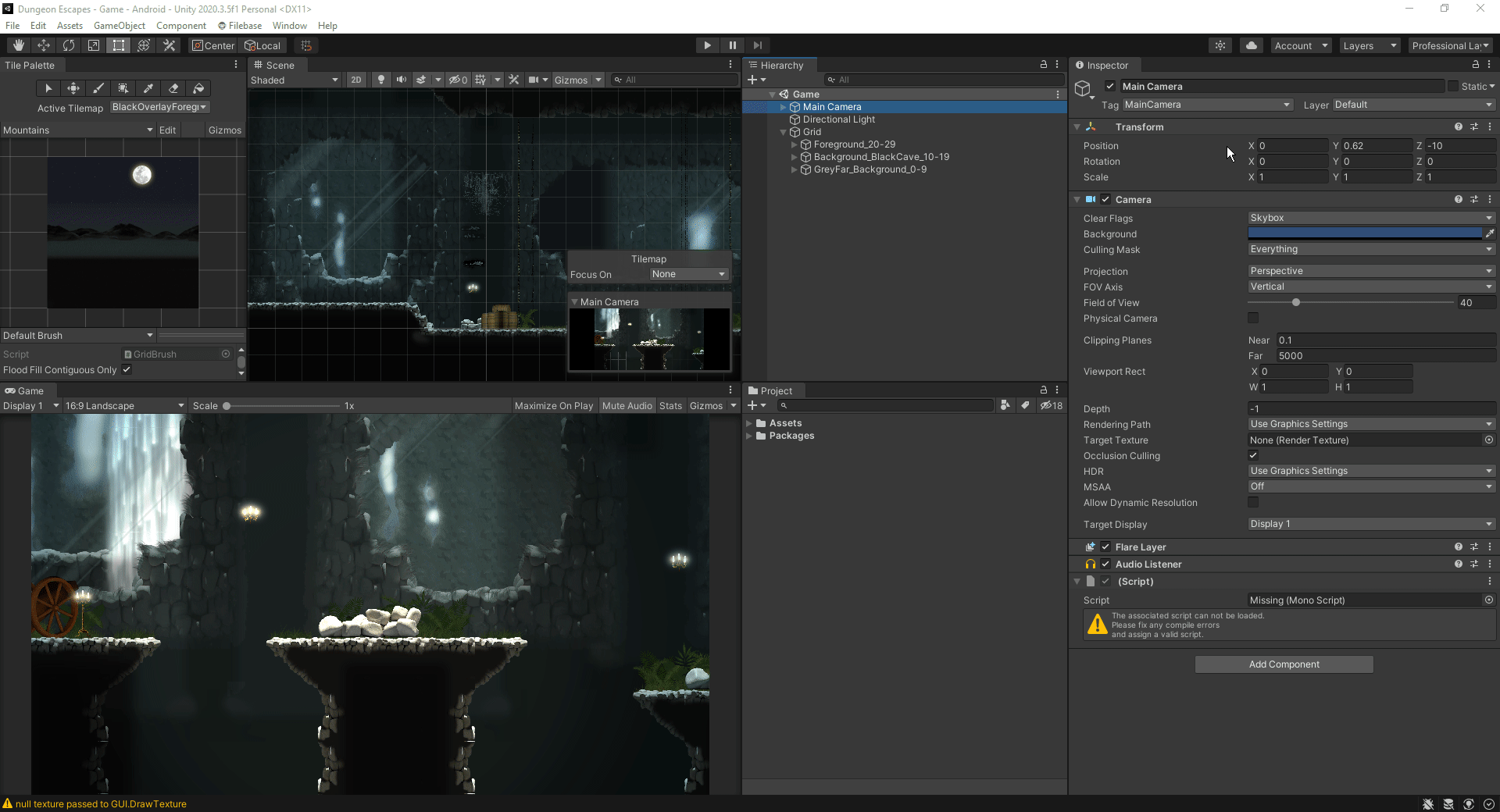Select the Scale tool
Screen dimensions: 1500x812
click(94, 45)
